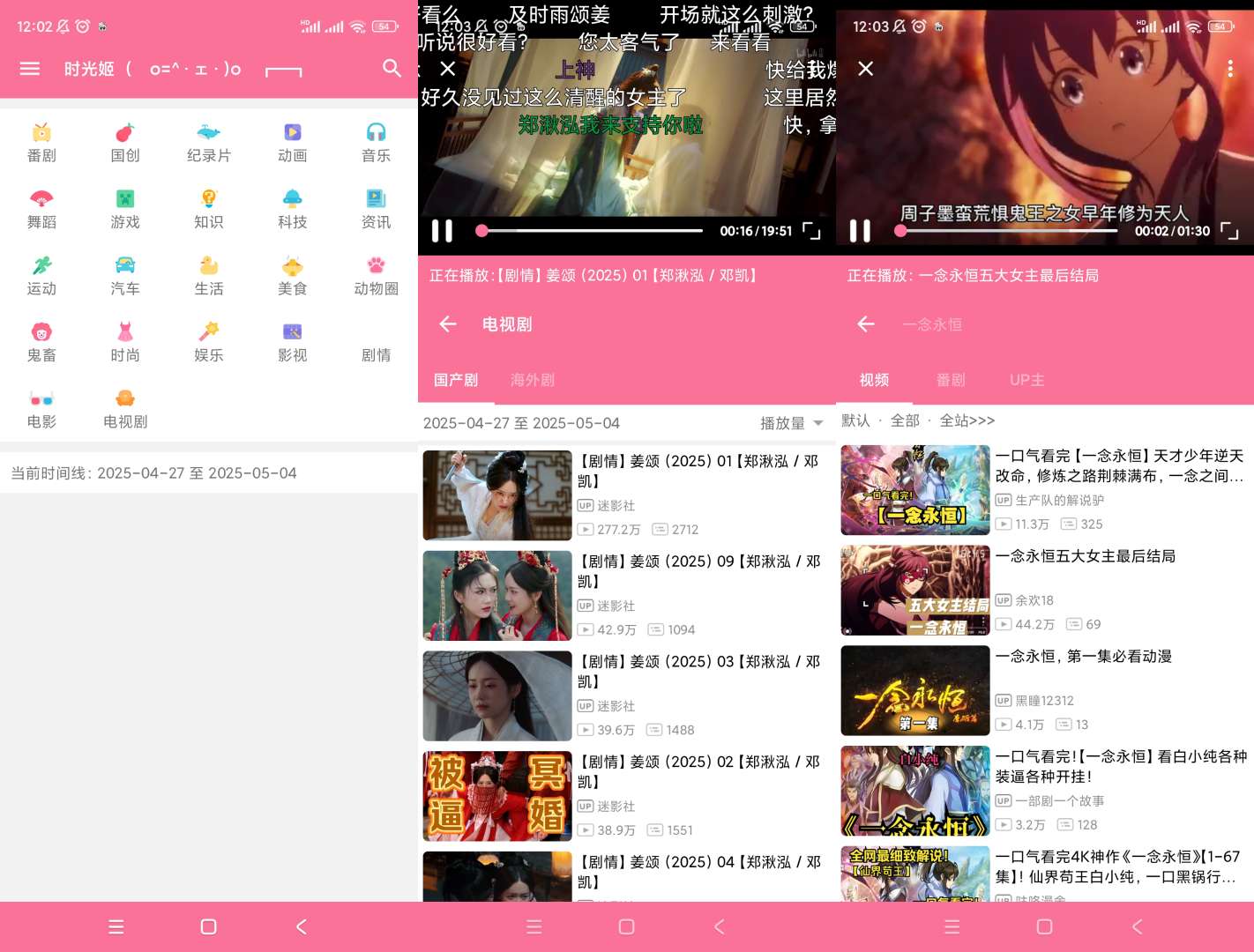Enter fullscreen on the 姜颂 video
Viewport: 1254px width, 952px height.
point(811,231)
